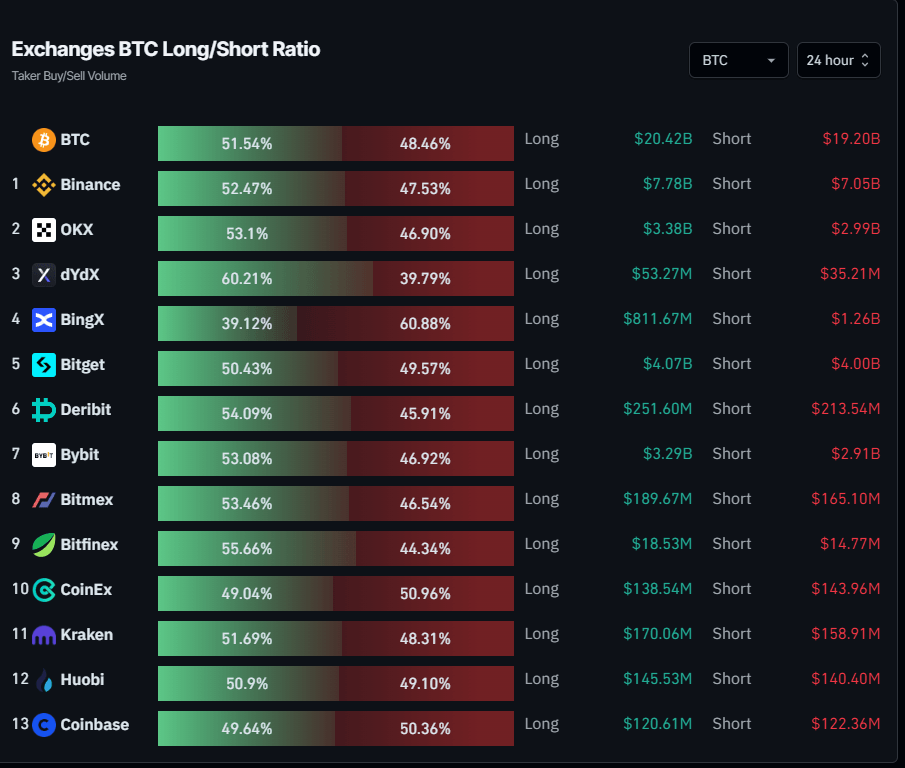905x768 pixels.
Task: Select the Bitget exchange logo icon
Action: pyautogui.click(x=43, y=365)
